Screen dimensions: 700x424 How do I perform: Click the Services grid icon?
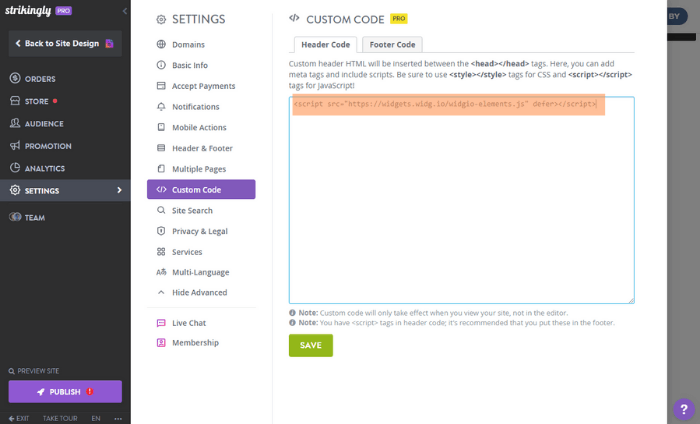point(161,252)
